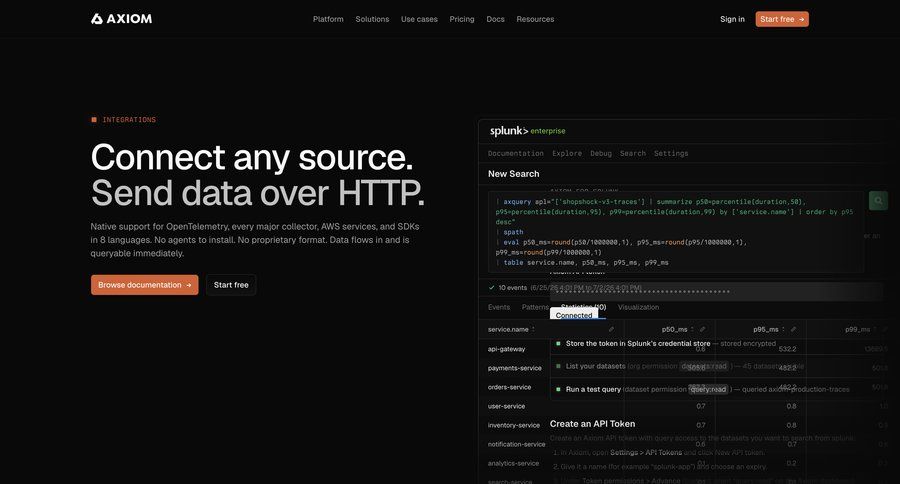Click the query:read permission badge
900x484 pixels.
click(709, 389)
